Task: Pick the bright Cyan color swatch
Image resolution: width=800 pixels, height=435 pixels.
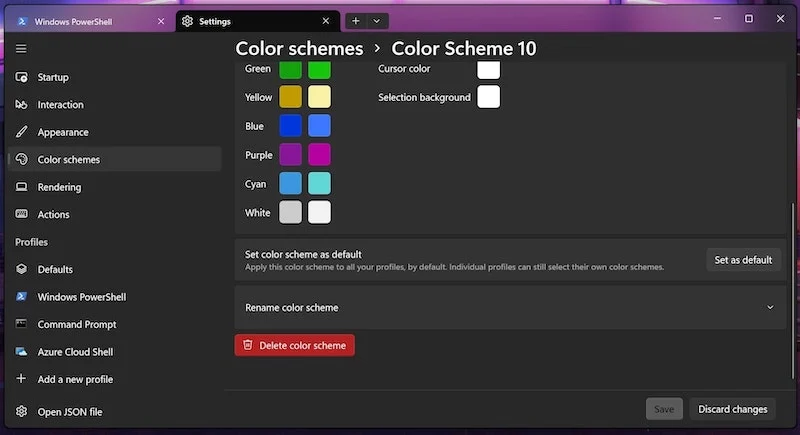Action: pos(319,184)
